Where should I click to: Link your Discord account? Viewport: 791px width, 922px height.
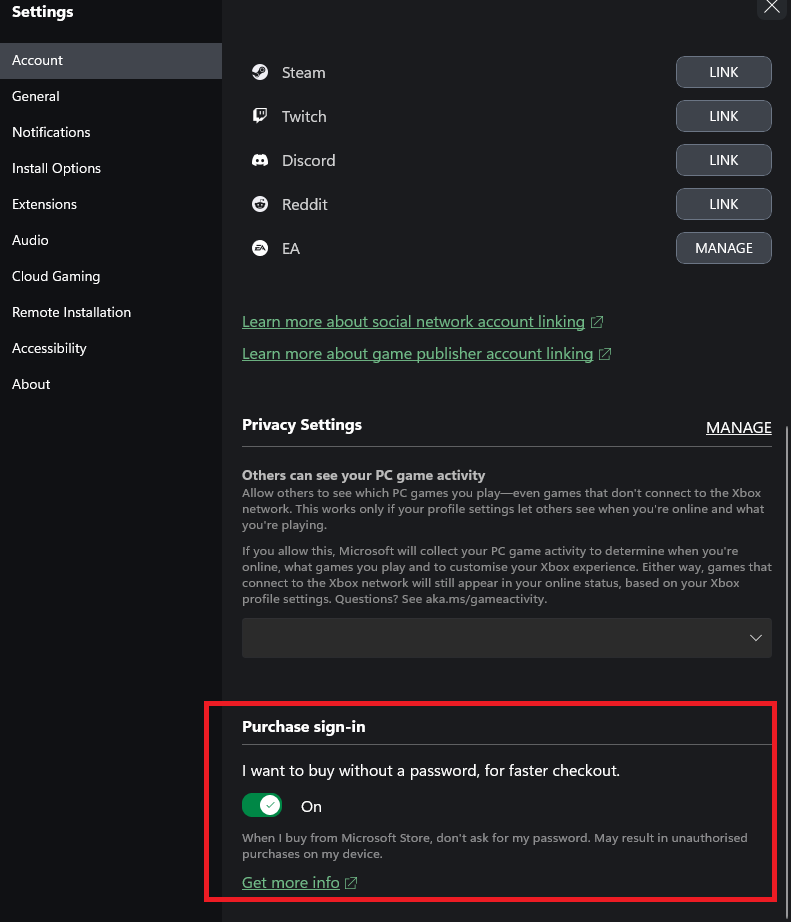pos(723,160)
